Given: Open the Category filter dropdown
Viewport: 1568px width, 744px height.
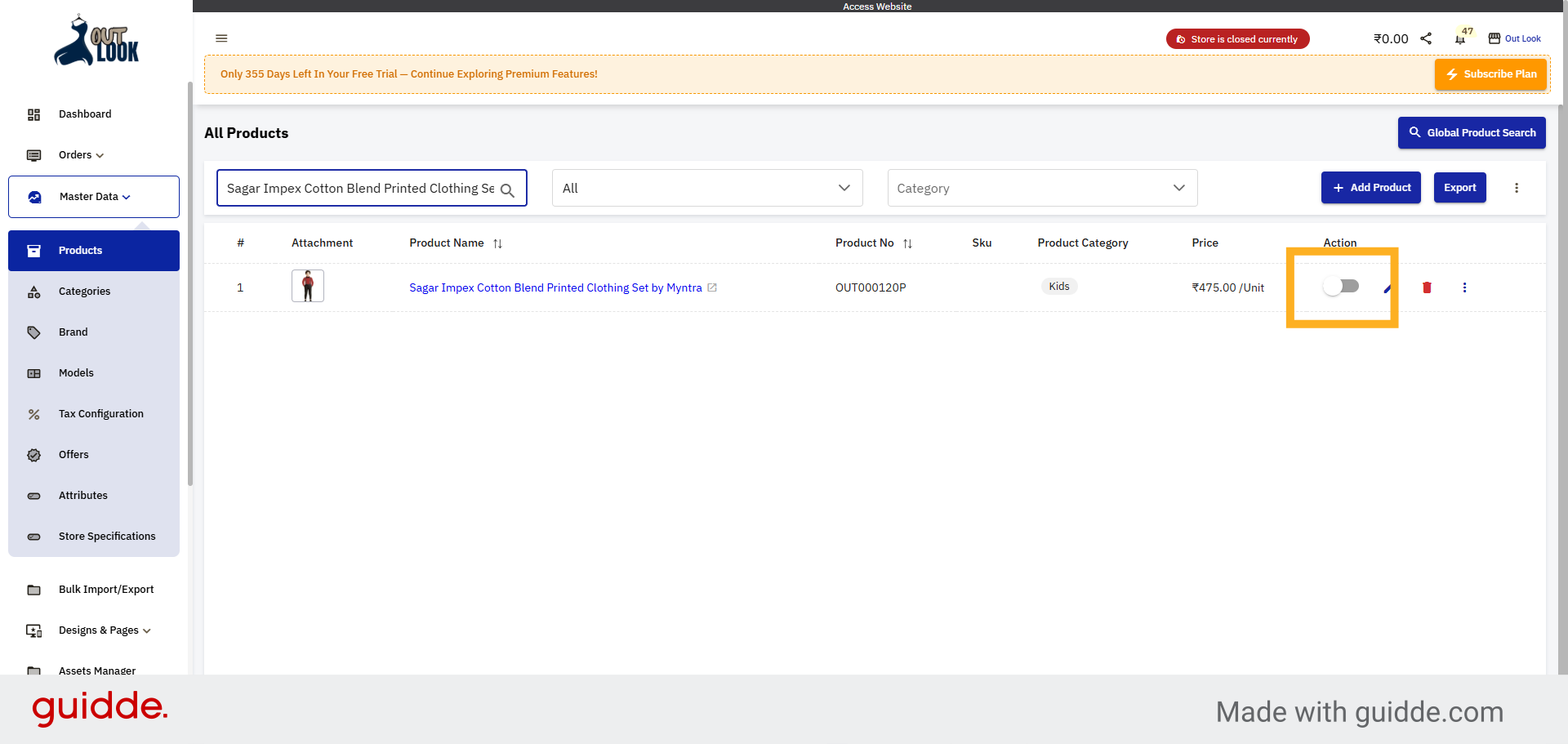Looking at the screenshot, I should coord(1042,188).
